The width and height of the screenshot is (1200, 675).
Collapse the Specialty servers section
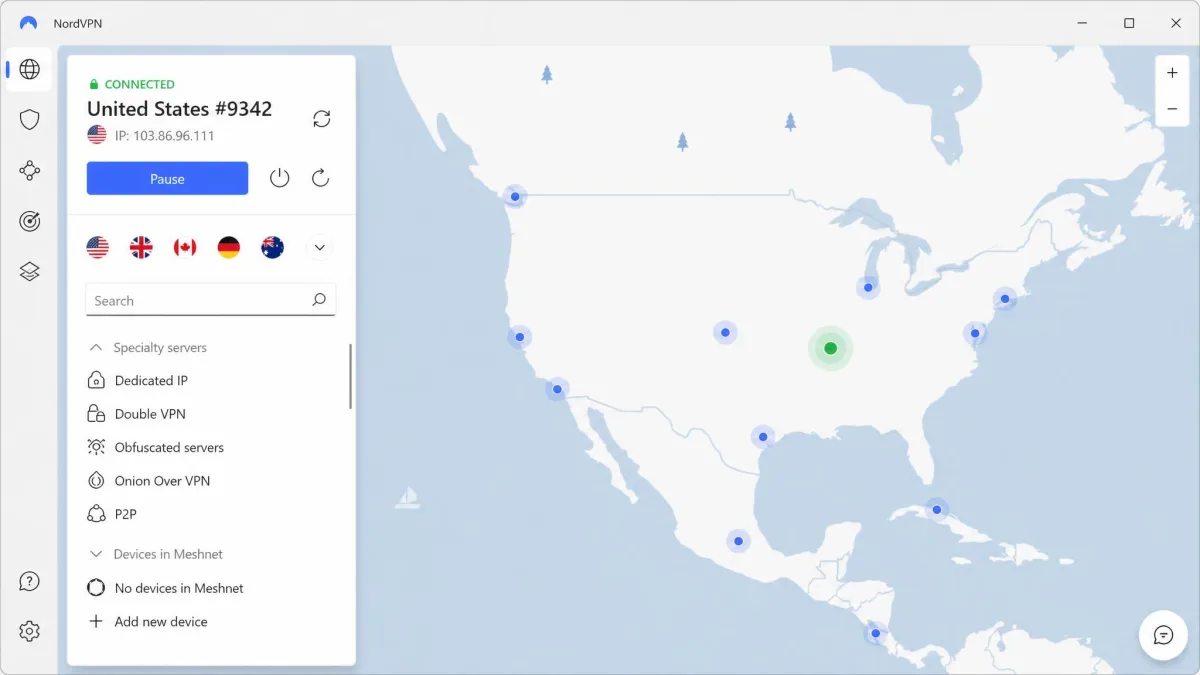(148, 348)
